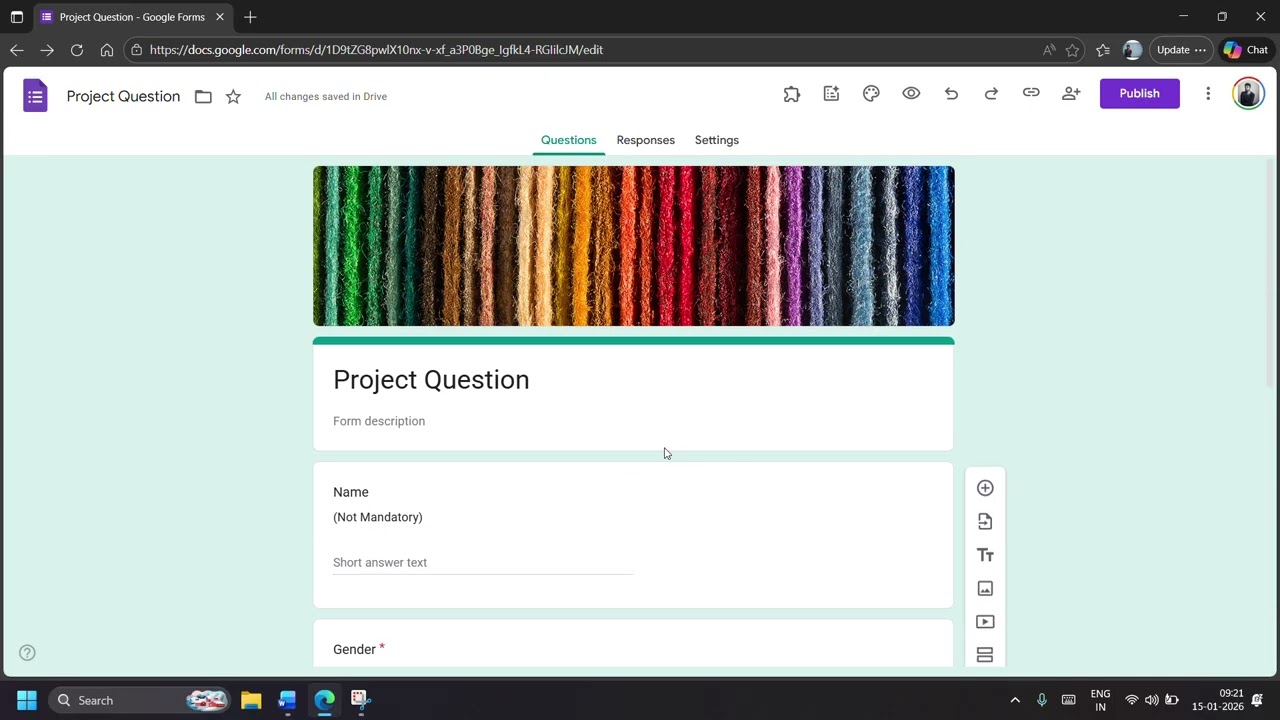Open the import questions sheet icon

coord(831,93)
